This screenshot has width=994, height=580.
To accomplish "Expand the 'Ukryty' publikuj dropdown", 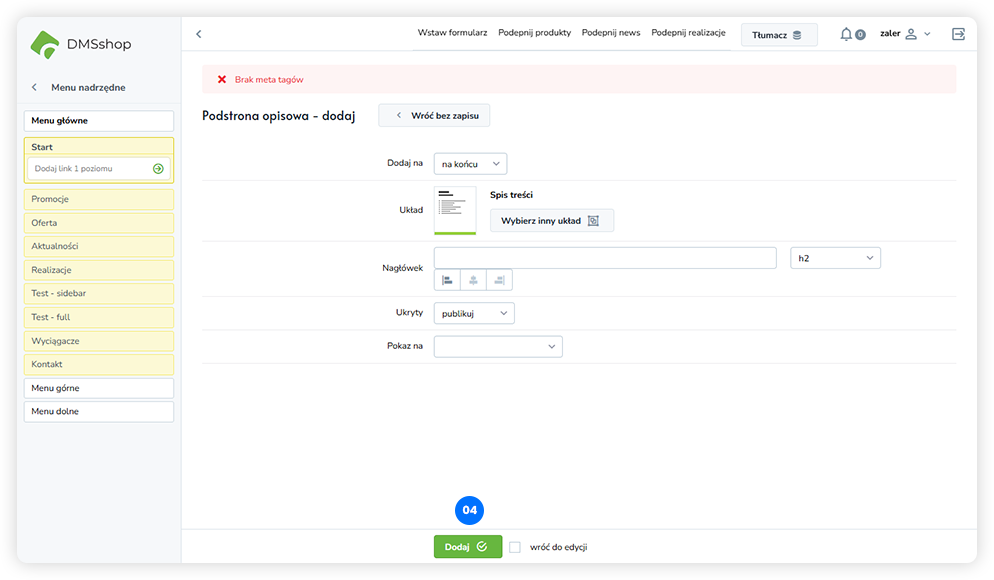I will pos(474,313).
